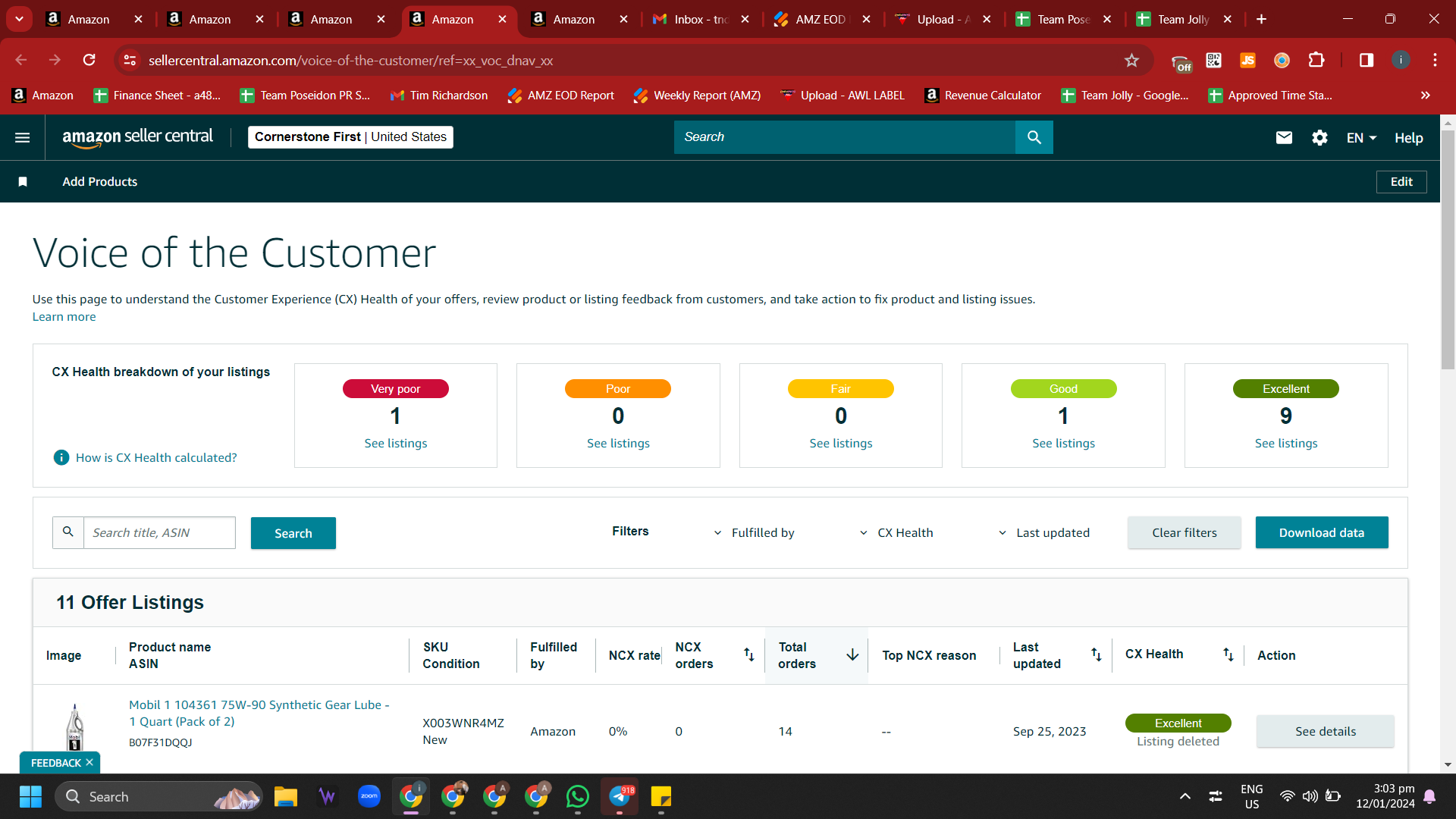Screen dimensions: 1456x819
Task: Open the messages envelope icon
Action: click(1284, 137)
